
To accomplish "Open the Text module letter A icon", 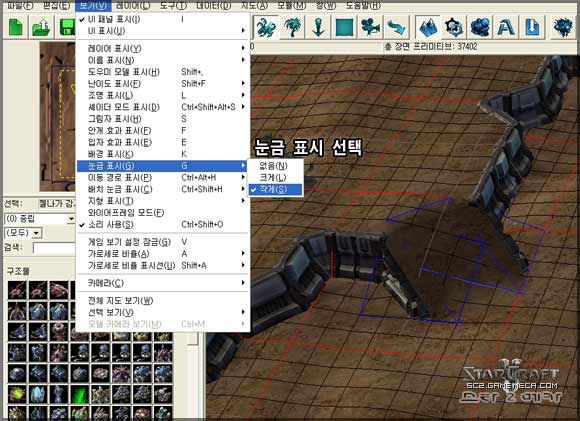I will (506, 27).
